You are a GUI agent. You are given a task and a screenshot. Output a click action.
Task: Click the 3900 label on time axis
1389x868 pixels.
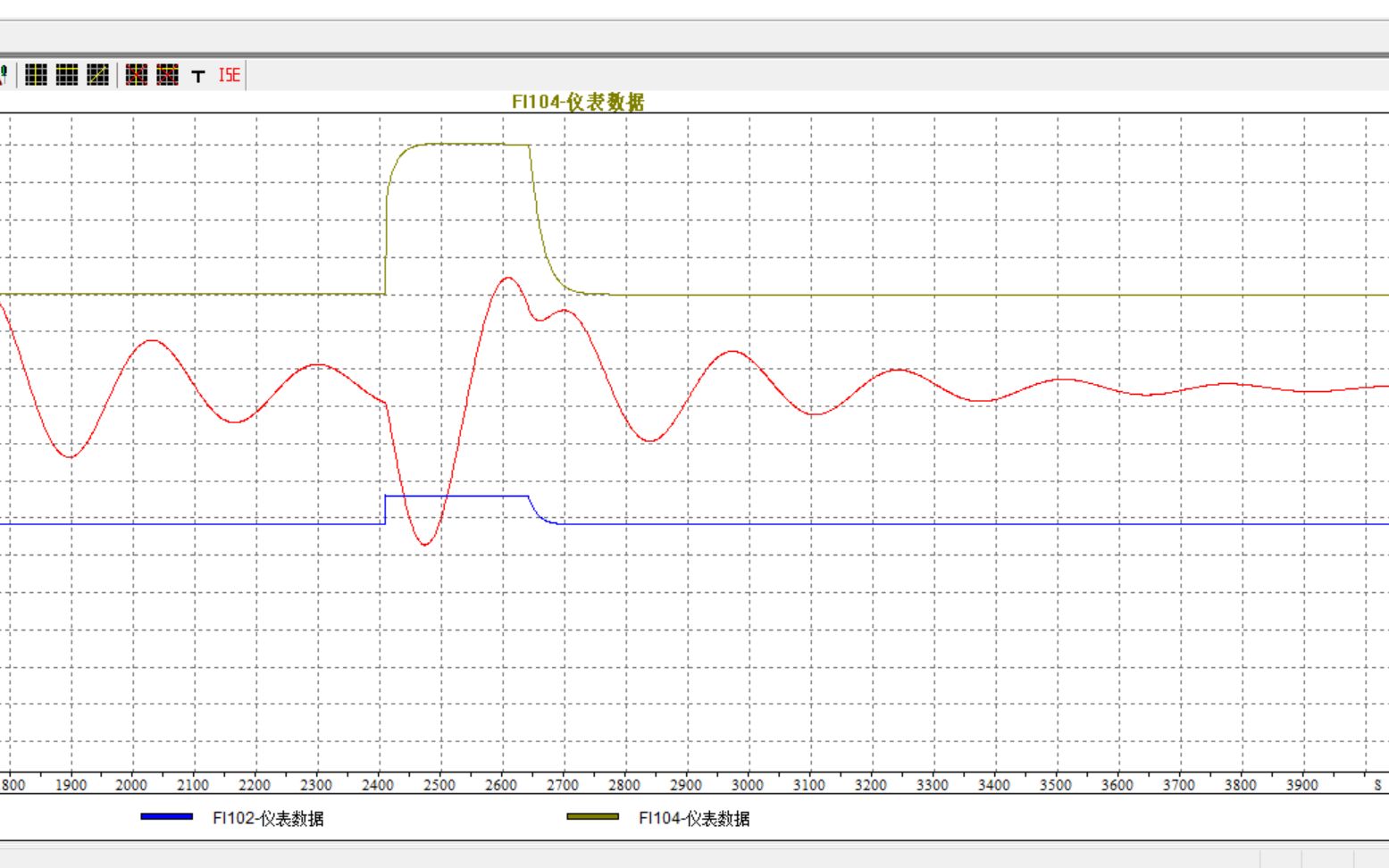pos(1302,785)
